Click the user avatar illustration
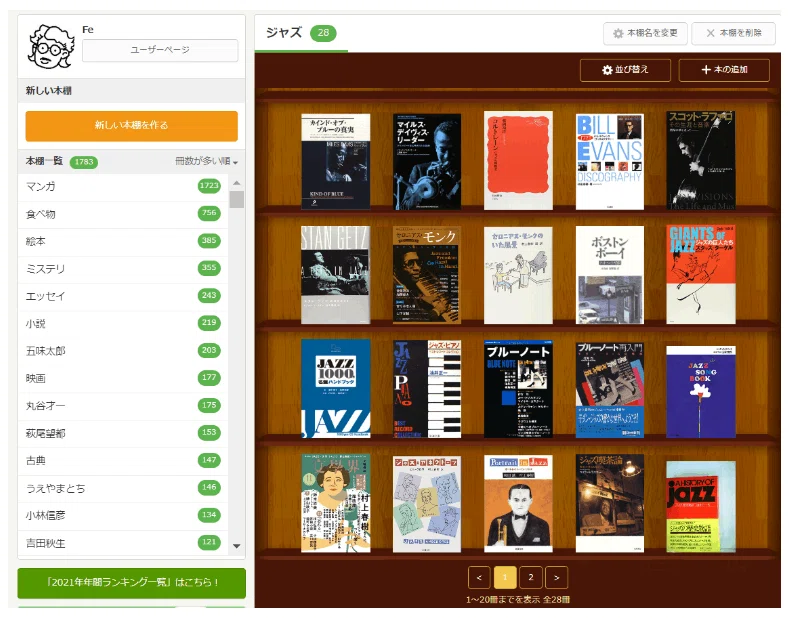Screen dimensions: 789x618 pyautogui.click(x=51, y=47)
